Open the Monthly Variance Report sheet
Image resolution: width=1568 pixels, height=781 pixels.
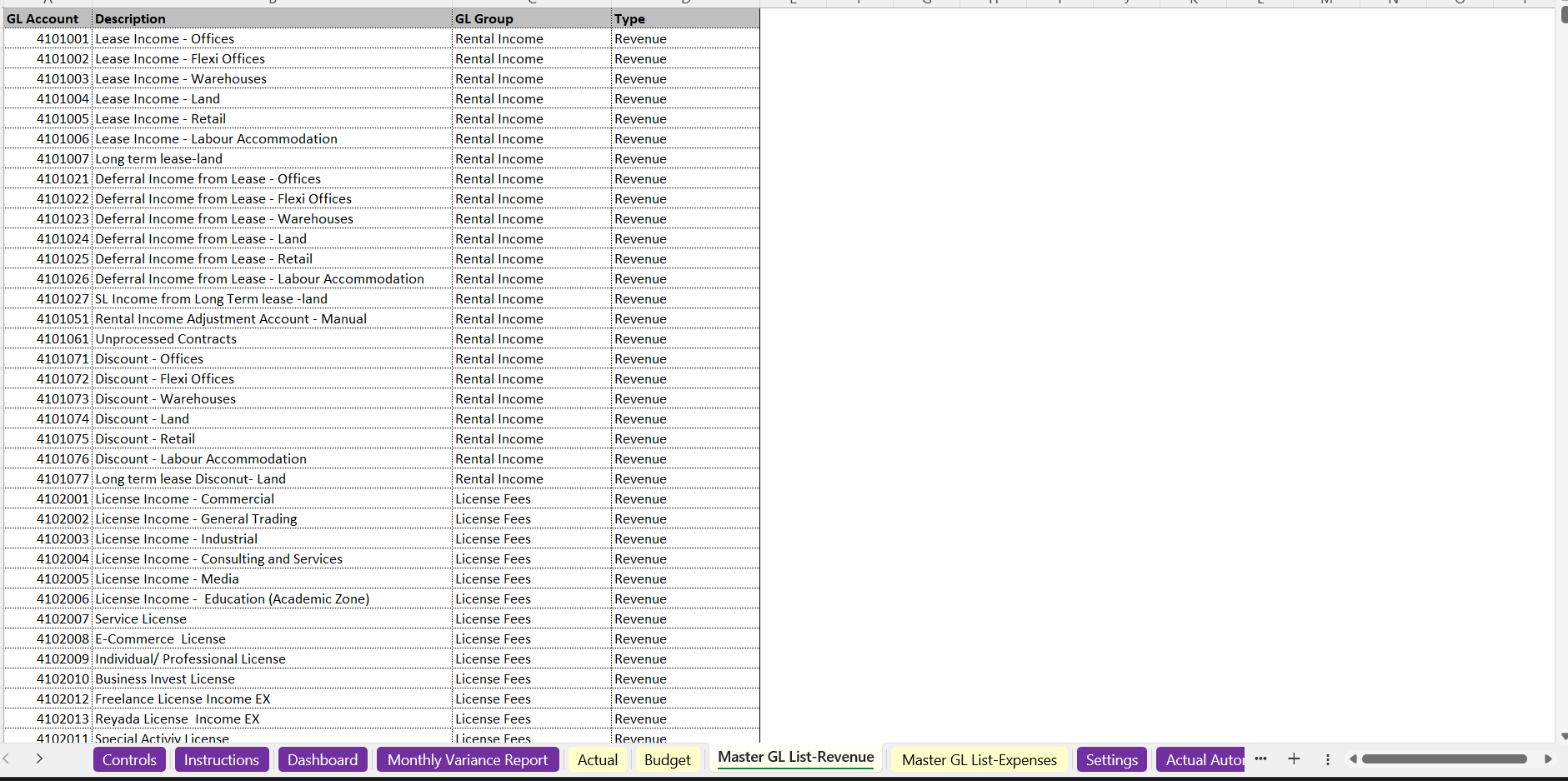468,759
